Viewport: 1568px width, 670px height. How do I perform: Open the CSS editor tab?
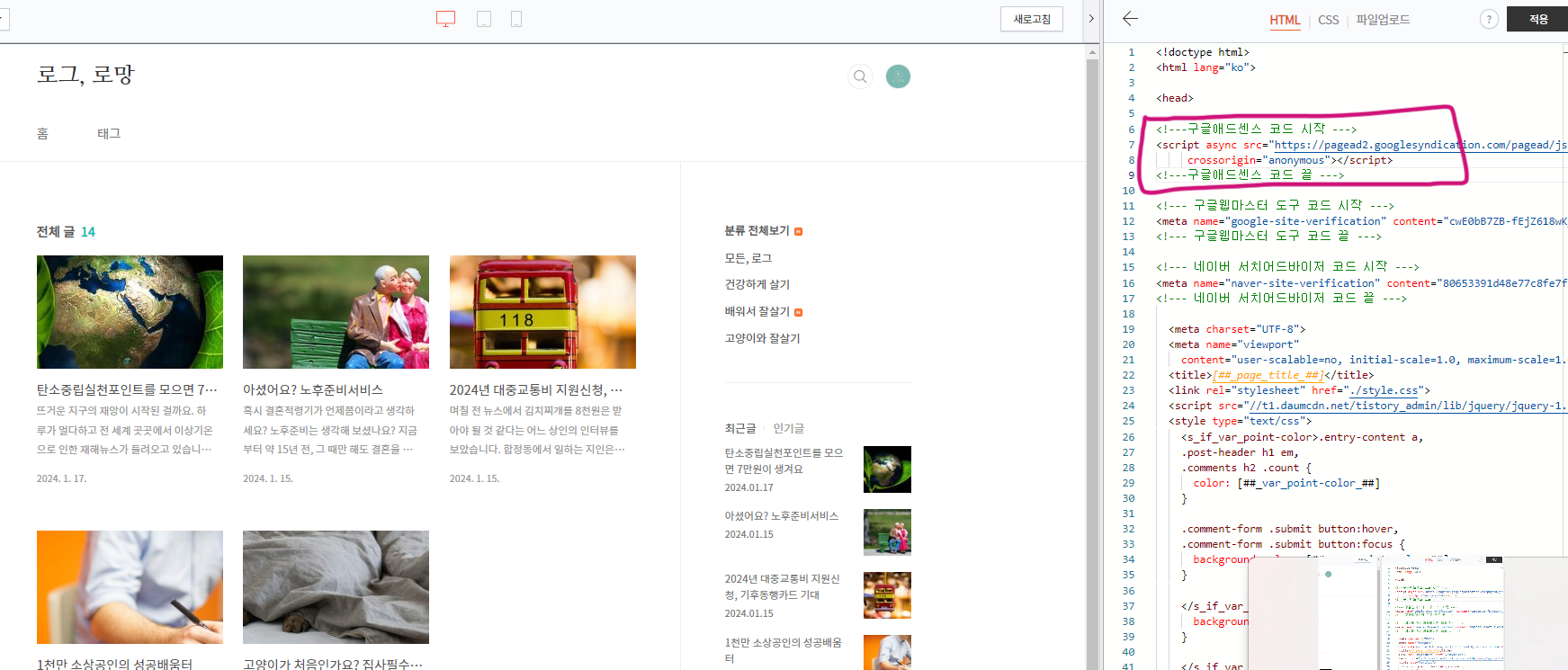(x=1328, y=20)
